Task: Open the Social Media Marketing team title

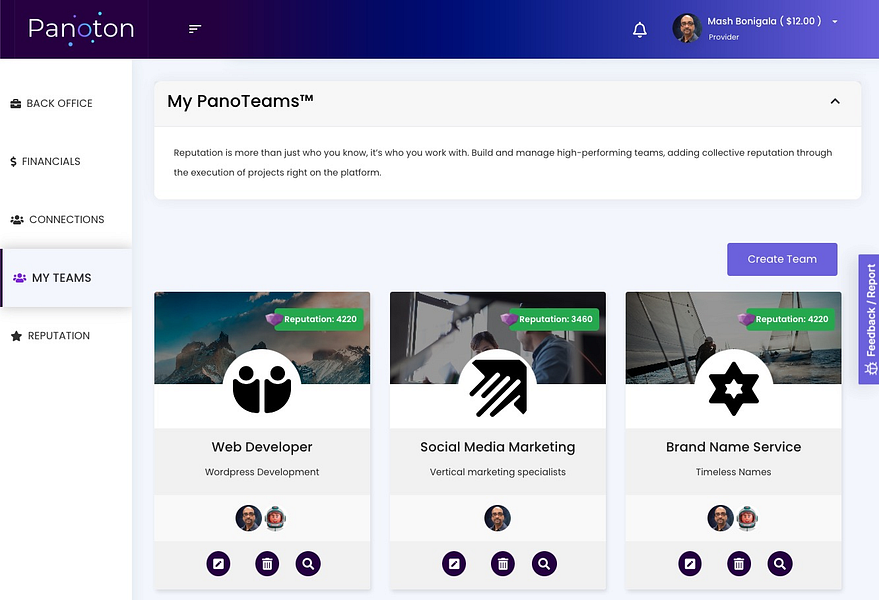Action: pos(498,447)
